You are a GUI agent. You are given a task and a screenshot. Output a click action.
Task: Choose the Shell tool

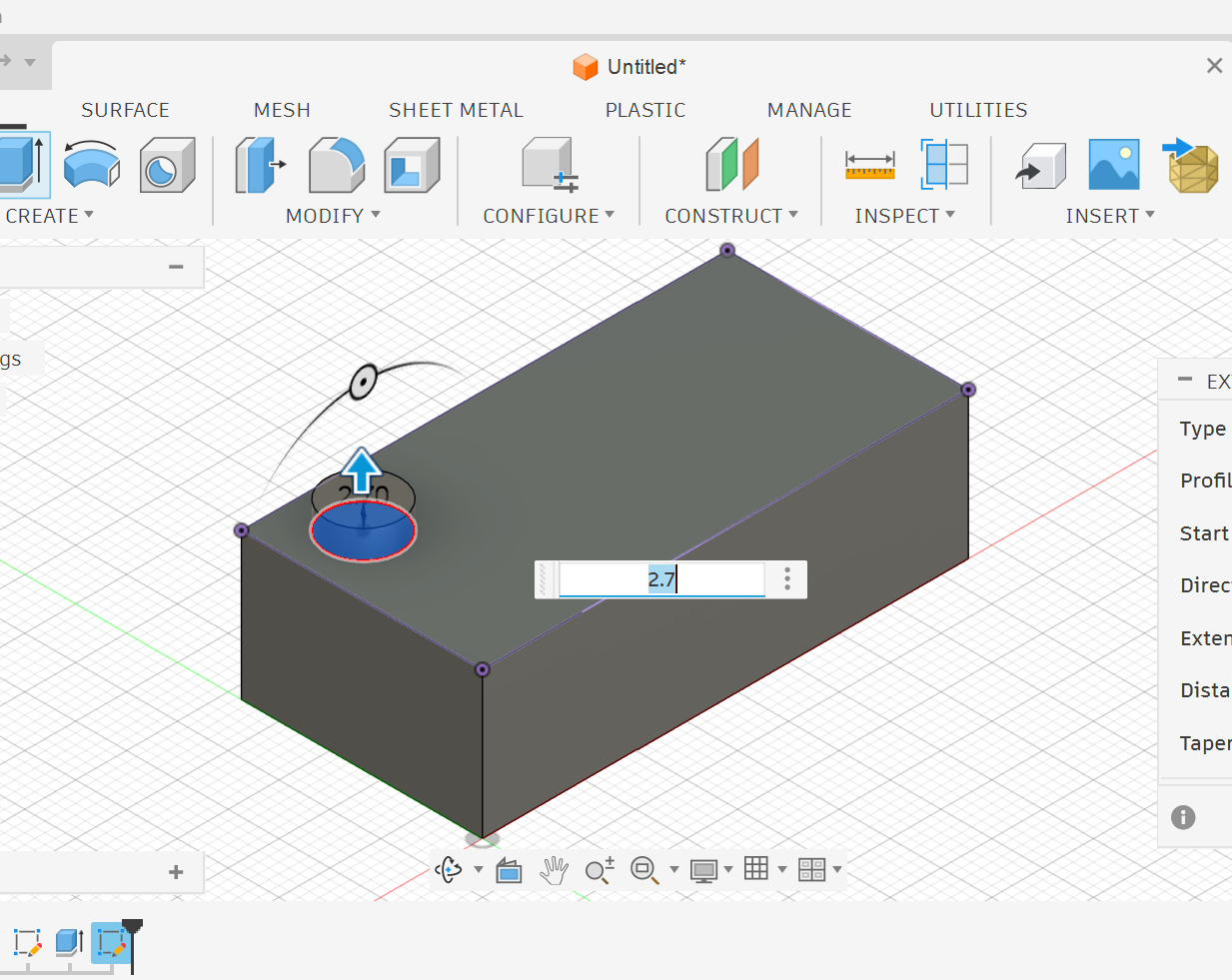[x=412, y=165]
